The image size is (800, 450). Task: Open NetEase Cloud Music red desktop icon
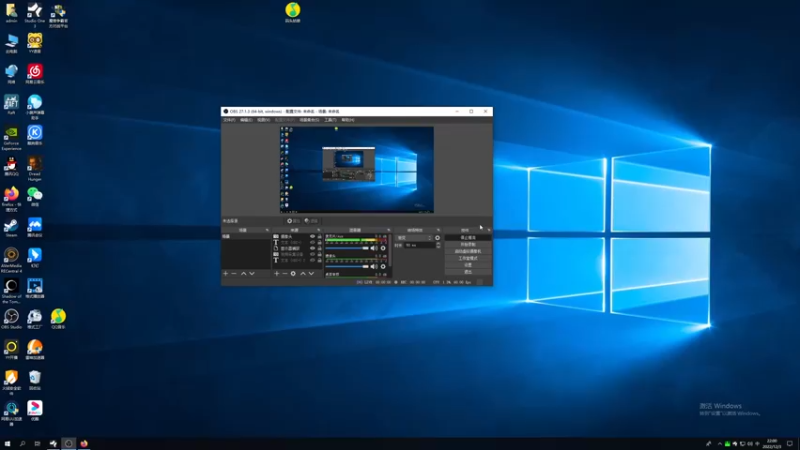pos(35,74)
